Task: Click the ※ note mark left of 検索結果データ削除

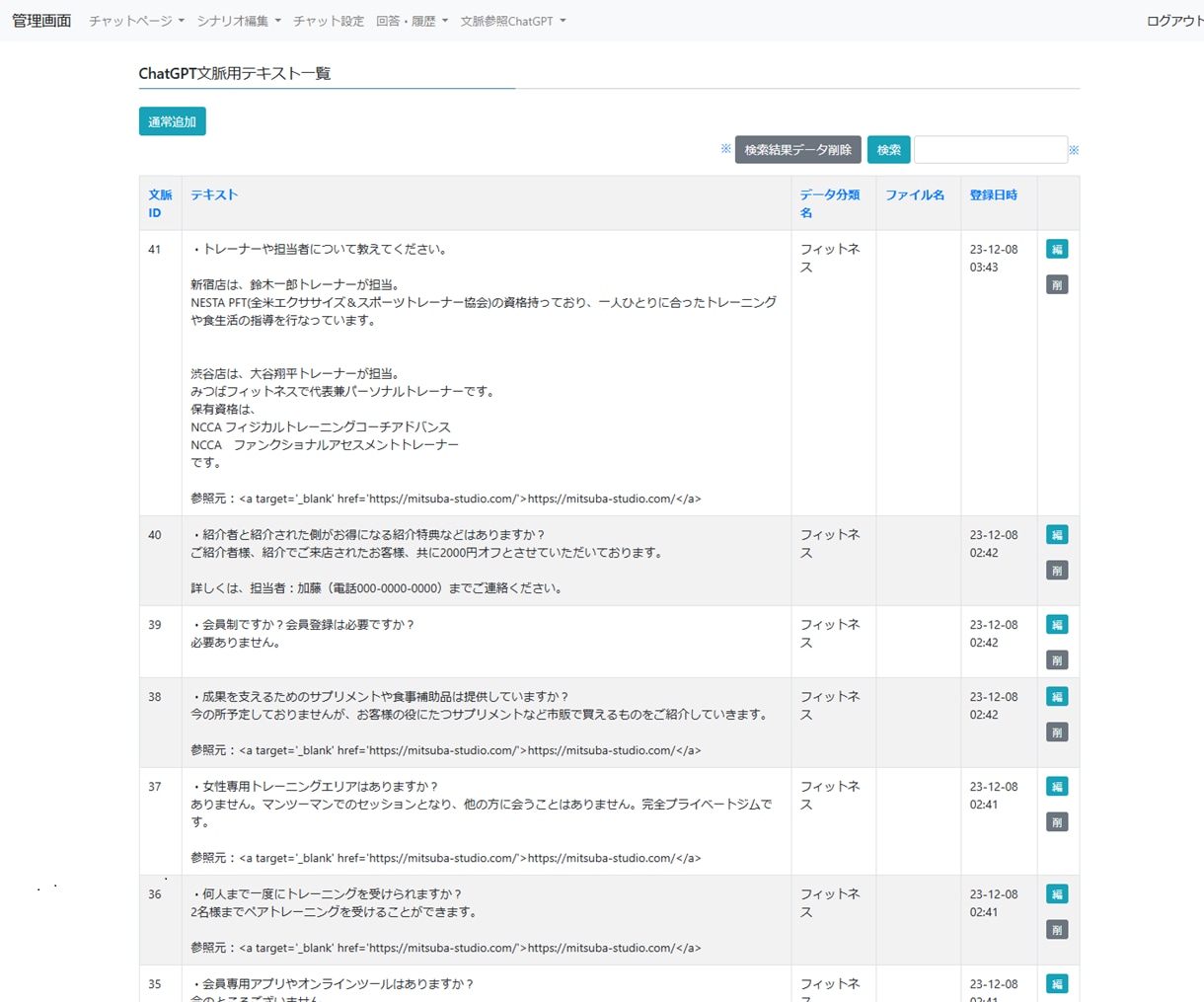Action: [726, 149]
